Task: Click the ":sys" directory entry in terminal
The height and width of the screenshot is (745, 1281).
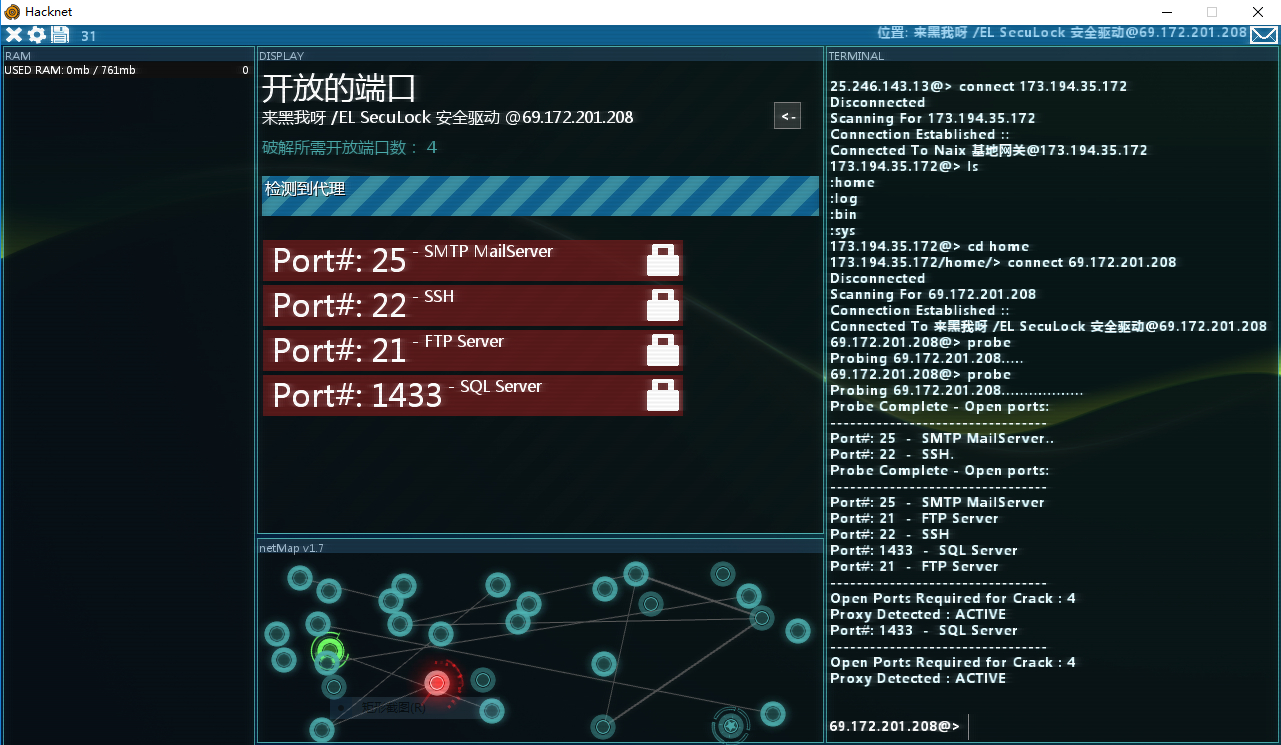Action: (x=843, y=230)
